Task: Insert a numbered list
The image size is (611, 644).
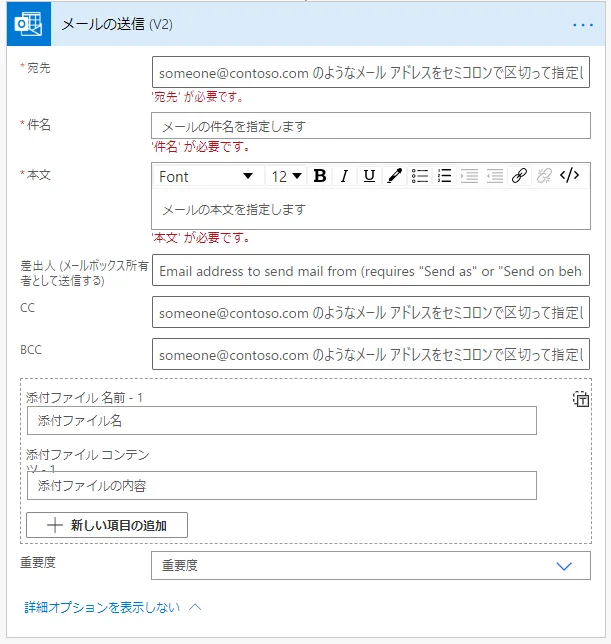Action: [x=444, y=176]
